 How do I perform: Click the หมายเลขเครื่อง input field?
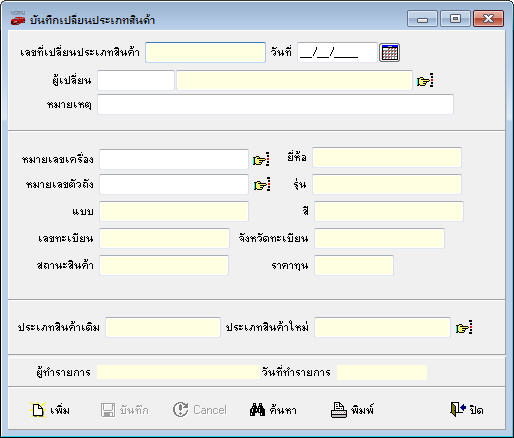pos(174,159)
